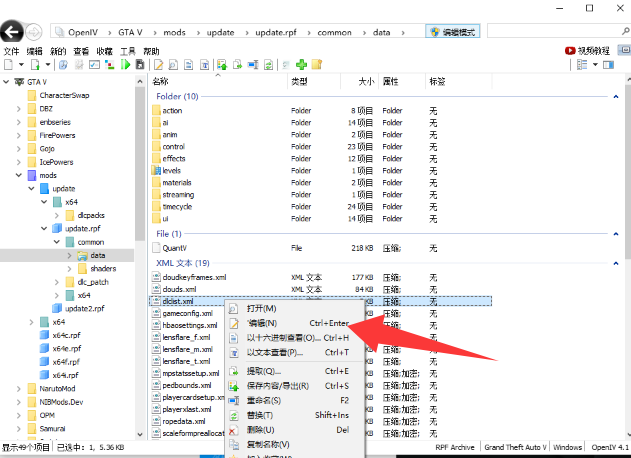
Task: Choose 重命名(S) in context menu
Action: [294, 400]
